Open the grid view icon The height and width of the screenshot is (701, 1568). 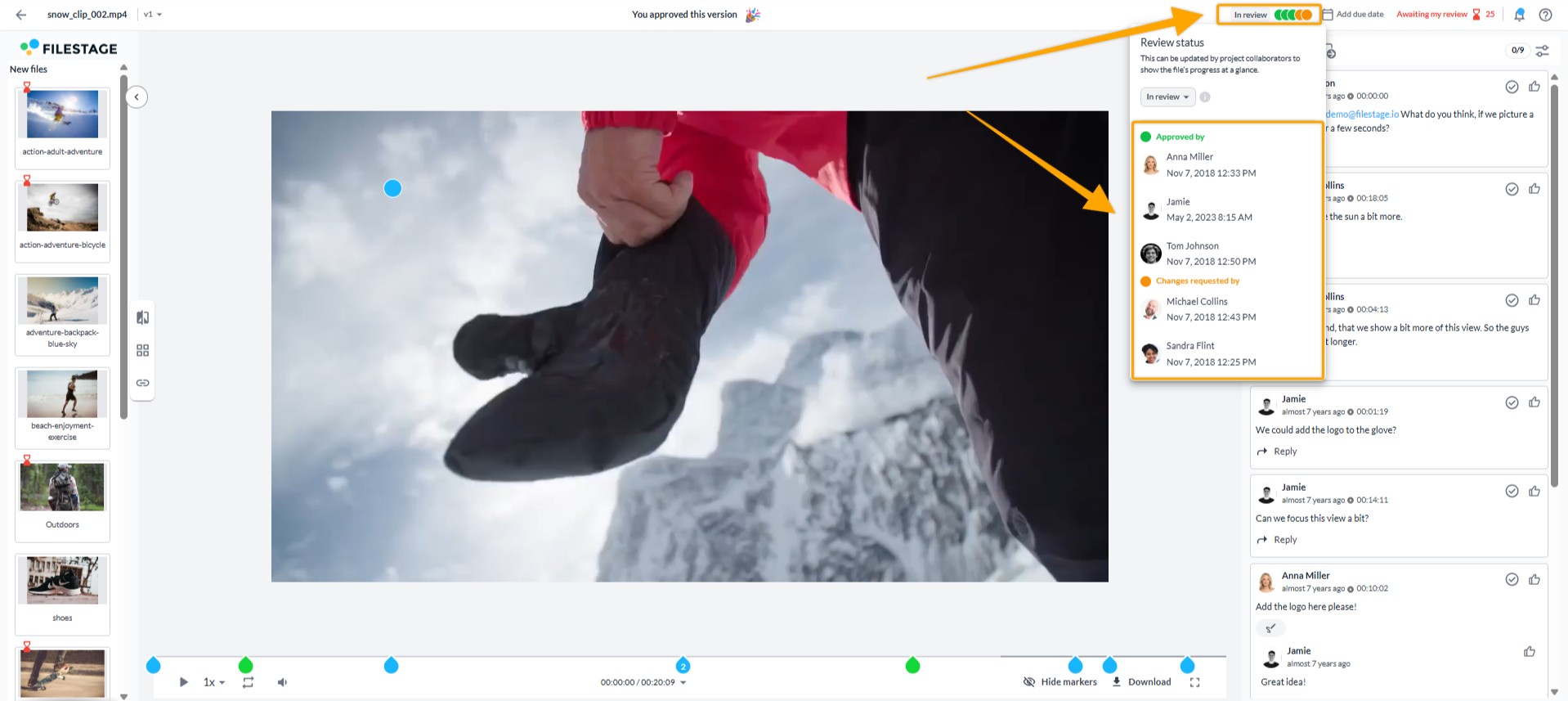pos(143,350)
